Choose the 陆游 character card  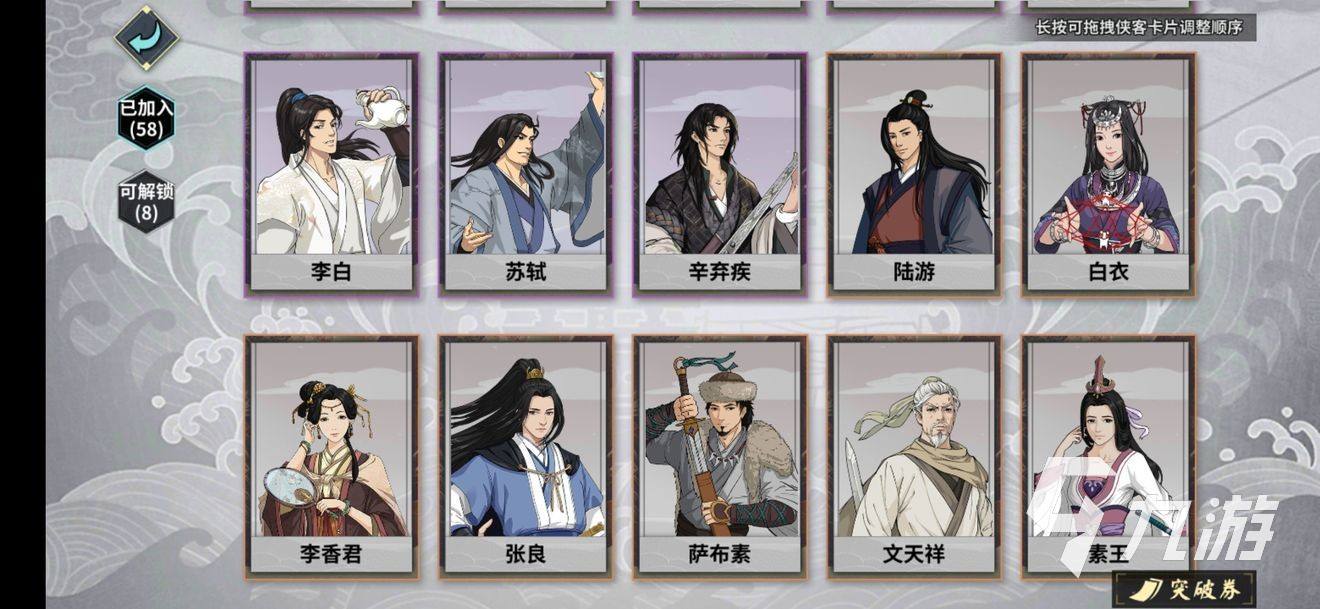click(914, 174)
